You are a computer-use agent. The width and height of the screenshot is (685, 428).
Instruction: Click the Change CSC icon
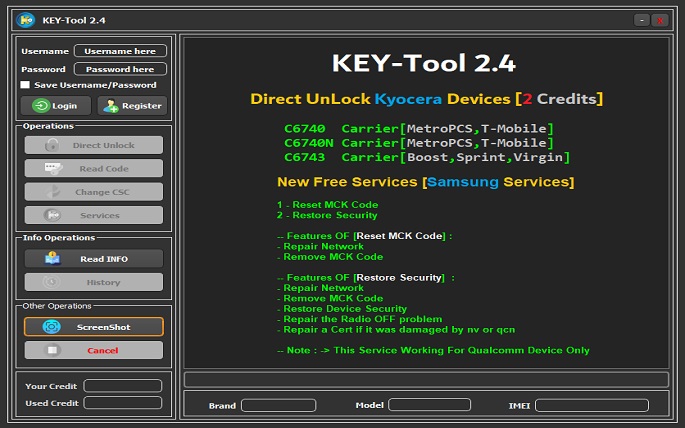[53, 192]
